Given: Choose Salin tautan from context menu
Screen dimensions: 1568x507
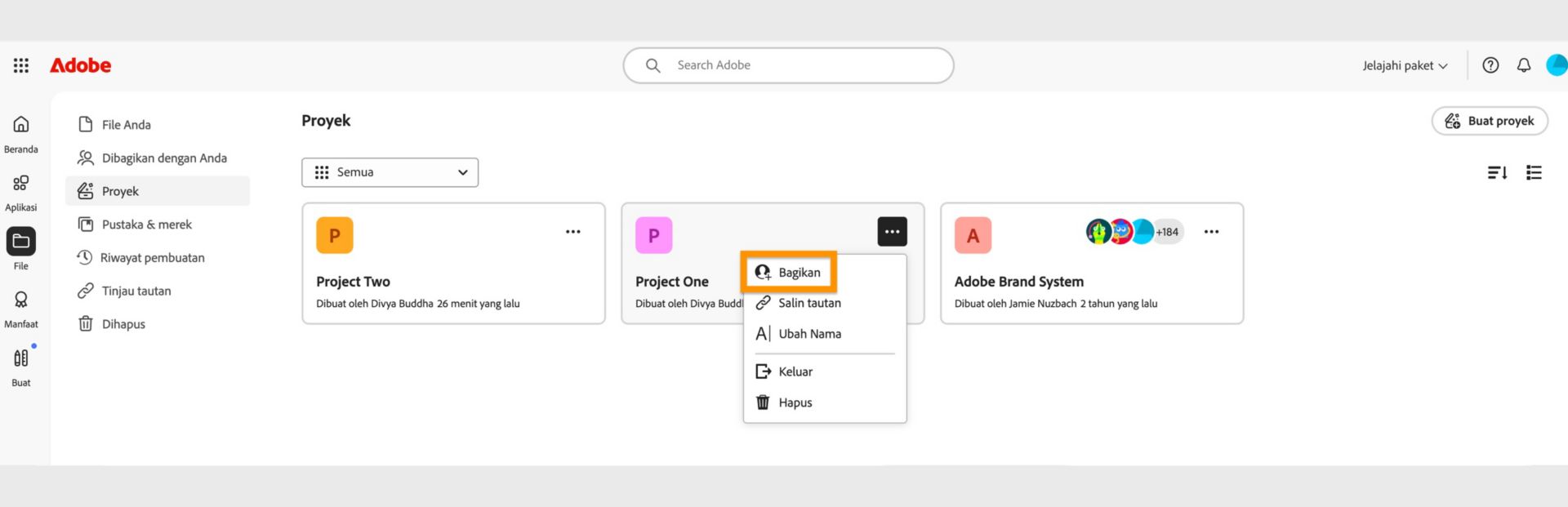Looking at the screenshot, I should (809, 302).
